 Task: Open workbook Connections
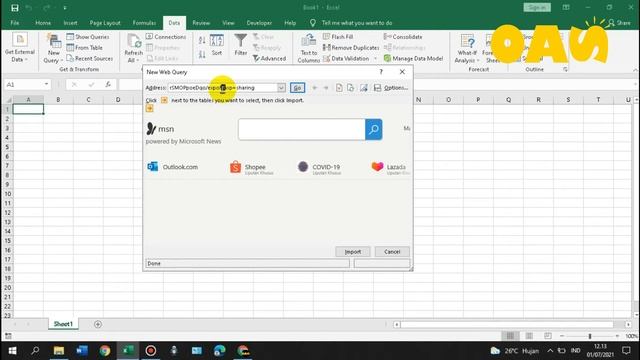click(x=166, y=37)
